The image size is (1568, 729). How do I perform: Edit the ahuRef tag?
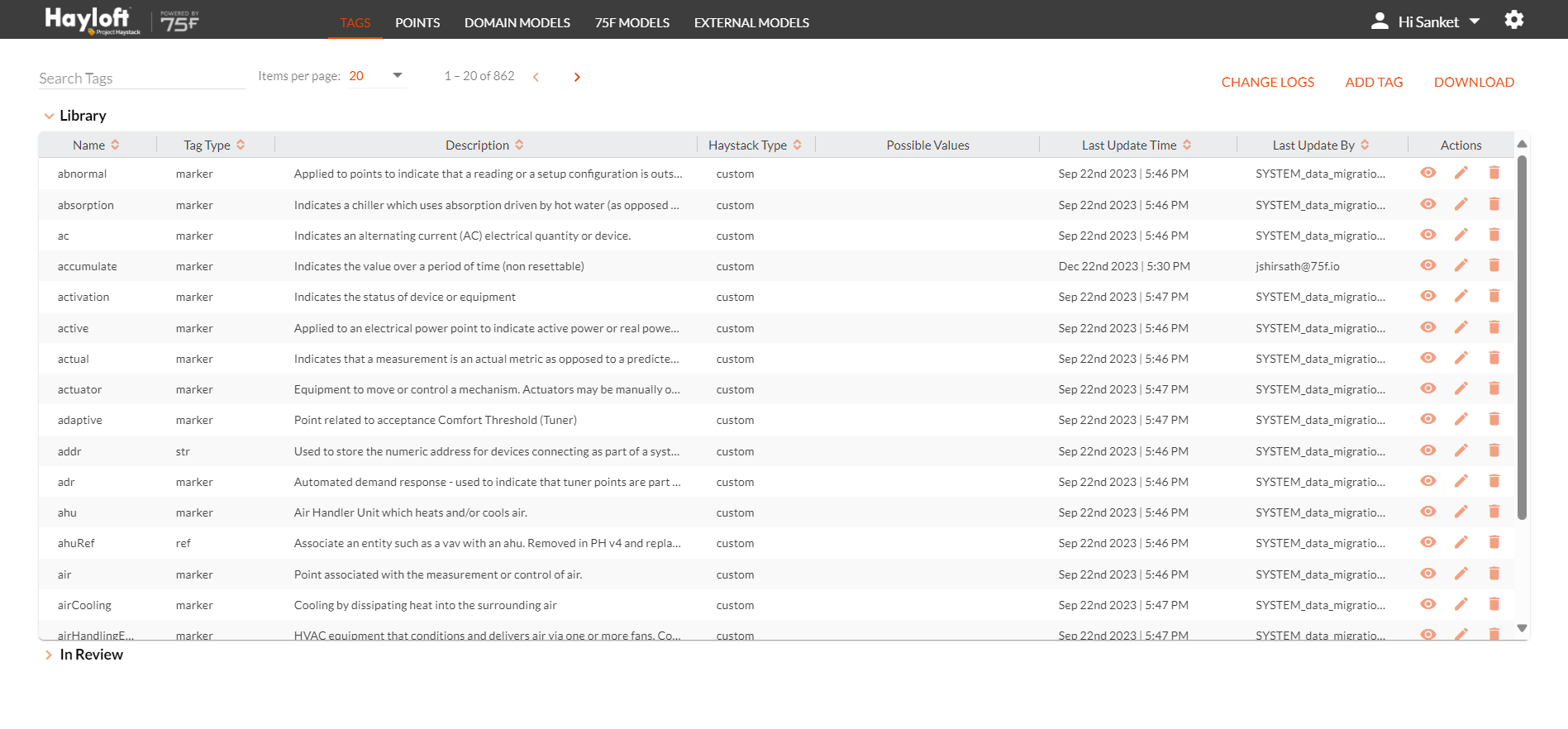coord(1461,542)
